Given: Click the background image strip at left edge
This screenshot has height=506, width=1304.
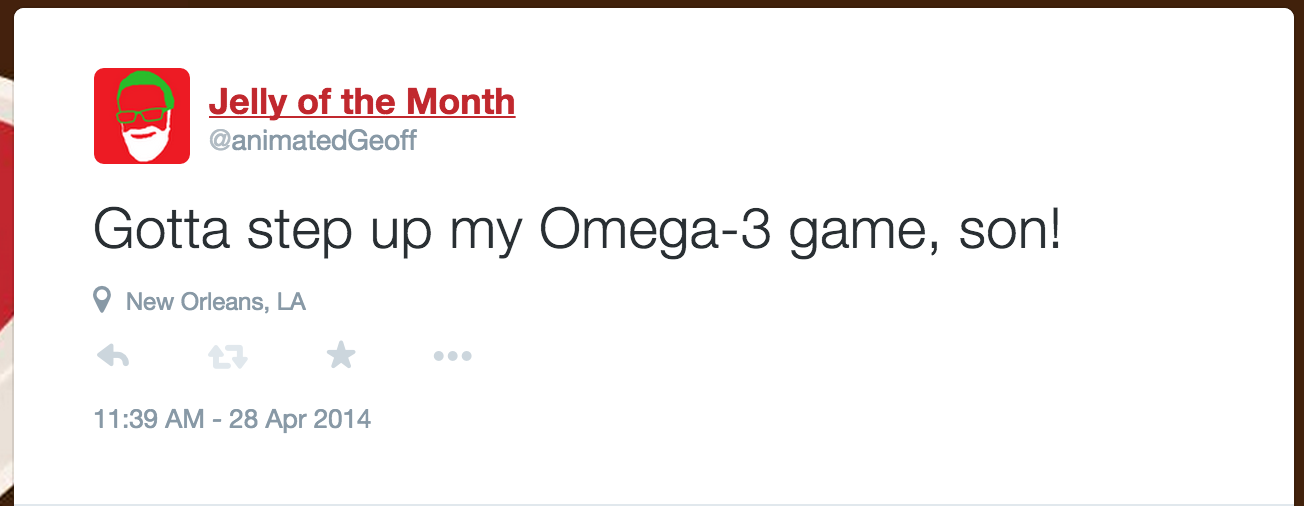Looking at the screenshot, I should [5, 250].
